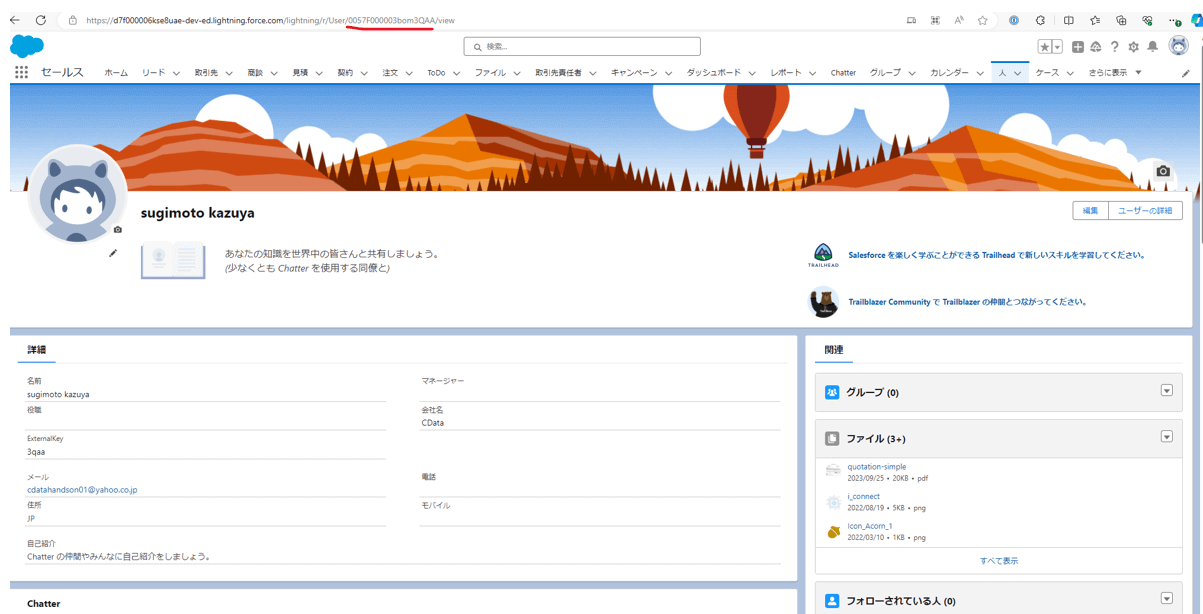Click the global actions plus icon
The width and height of the screenshot is (1203, 614).
tap(1078, 47)
